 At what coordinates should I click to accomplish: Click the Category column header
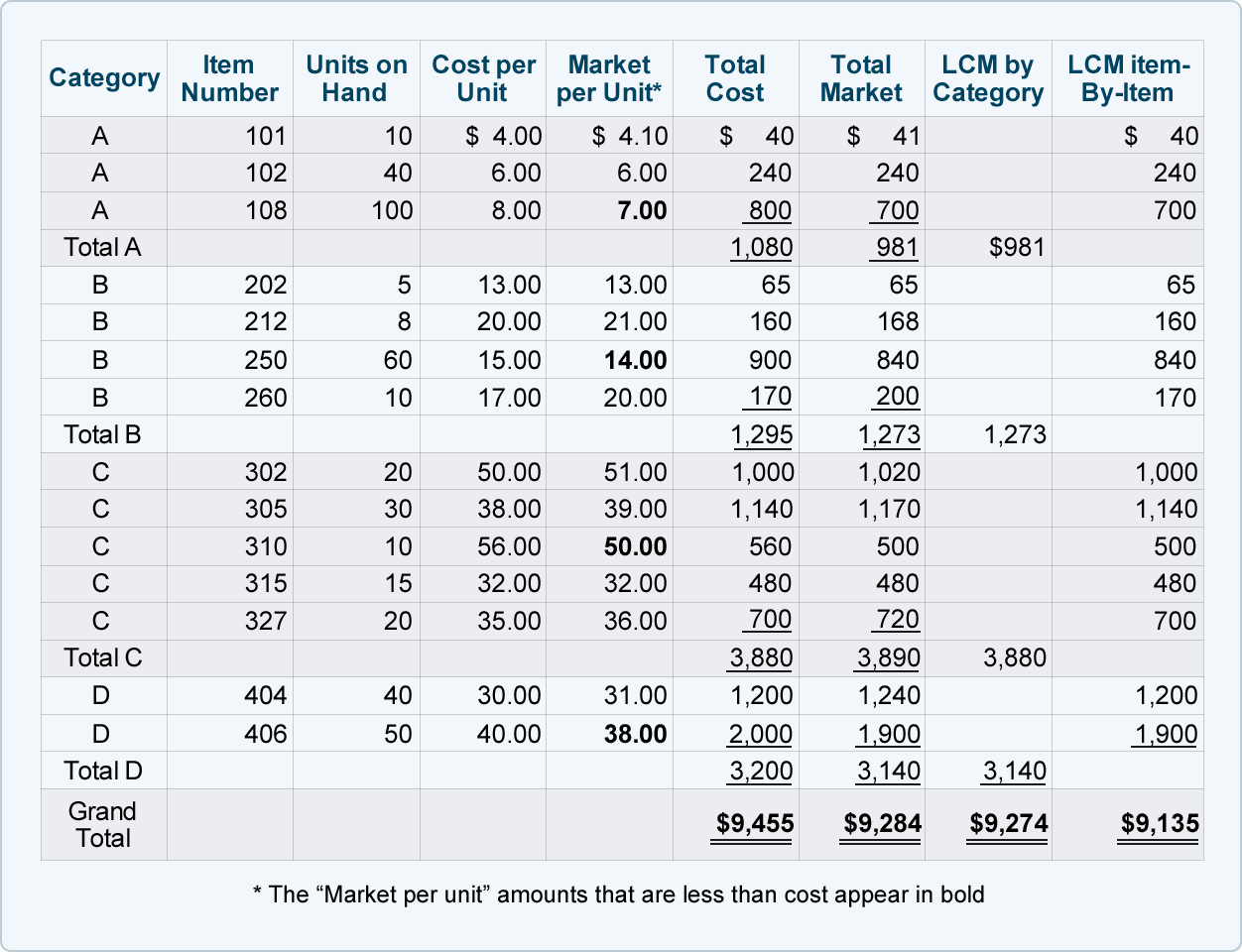tap(104, 78)
